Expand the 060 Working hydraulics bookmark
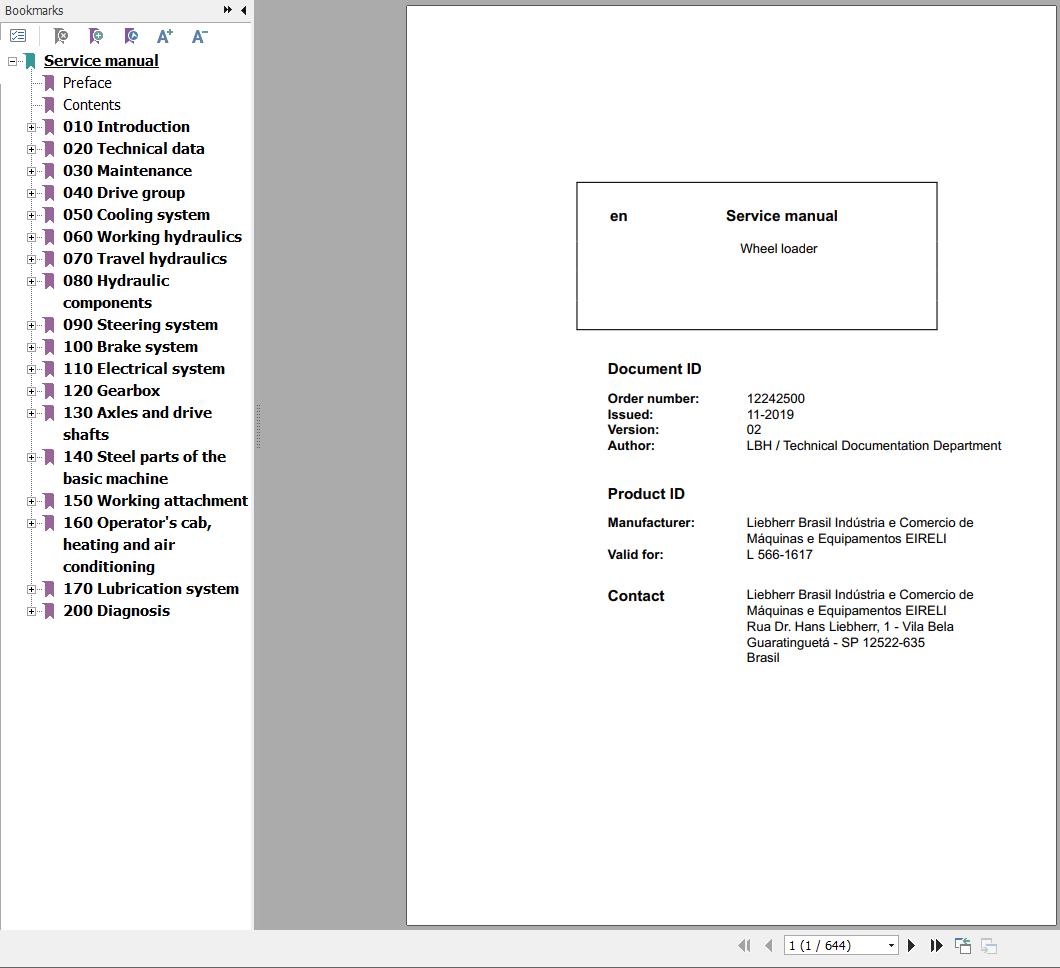 (31, 237)
